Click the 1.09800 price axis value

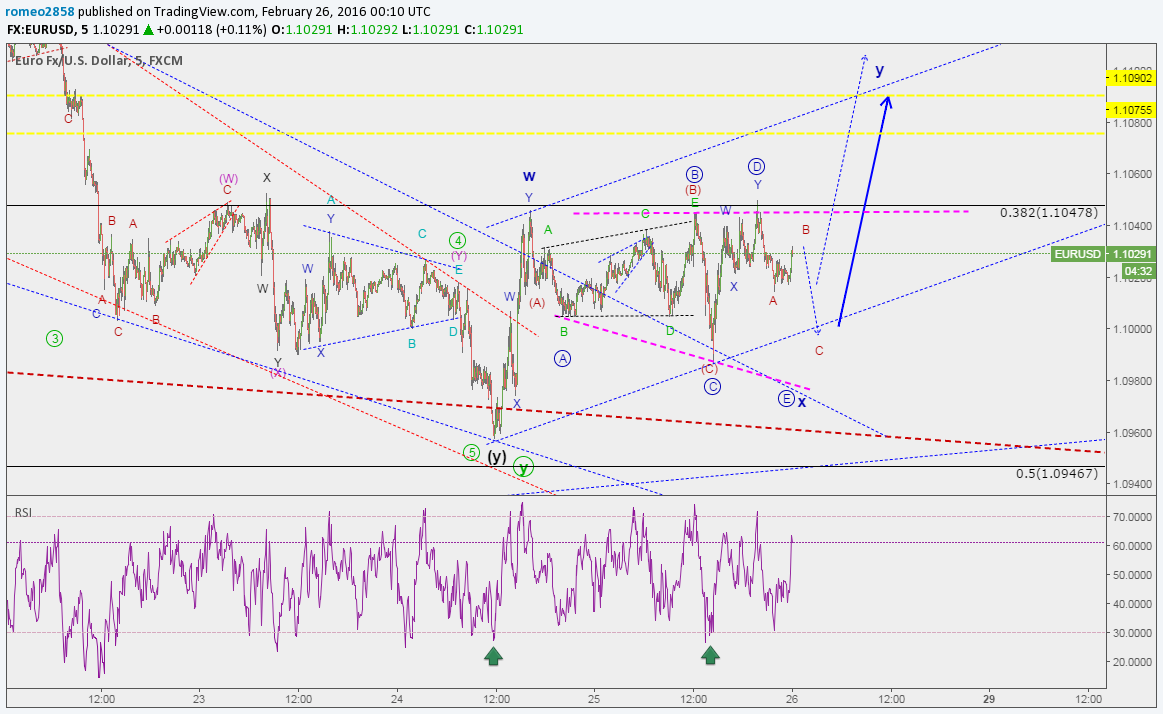1132,381
